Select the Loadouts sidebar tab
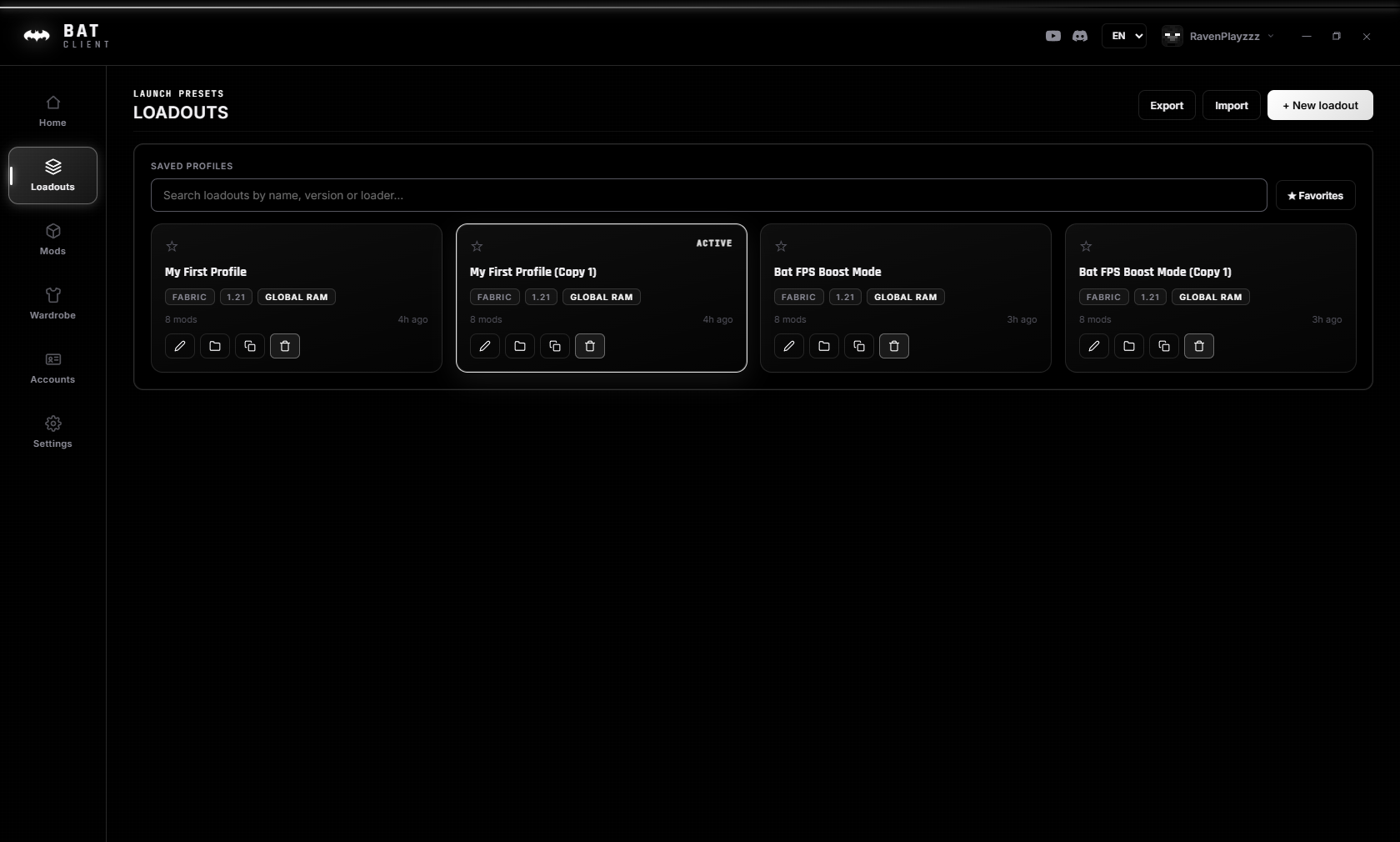Viewport: 1400px width, 842px height. point(52,176)
